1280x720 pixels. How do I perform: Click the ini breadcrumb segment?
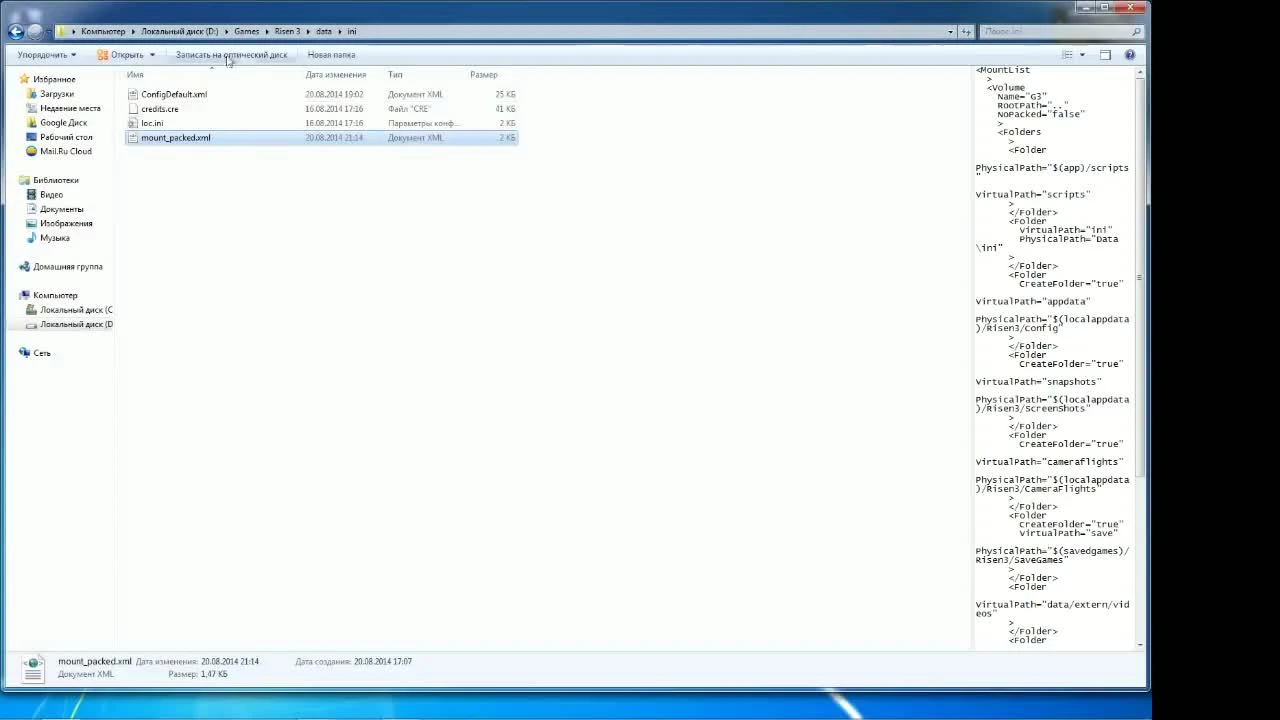tap(352, 32)
